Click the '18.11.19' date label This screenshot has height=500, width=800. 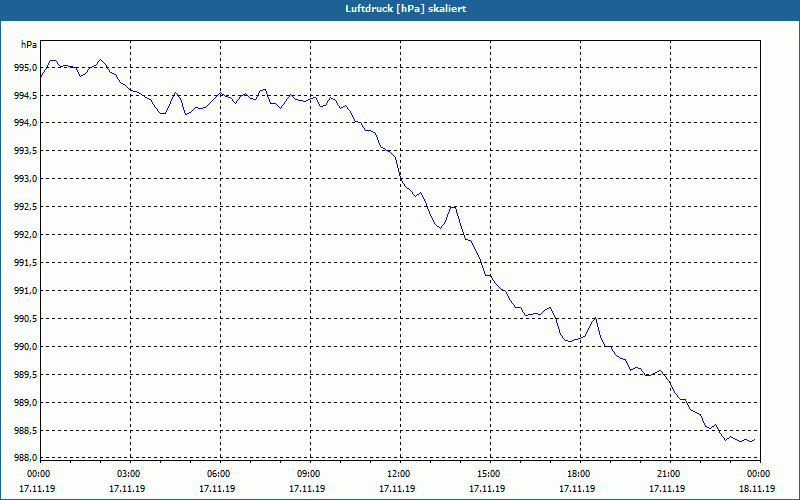[x=757, y=489]
